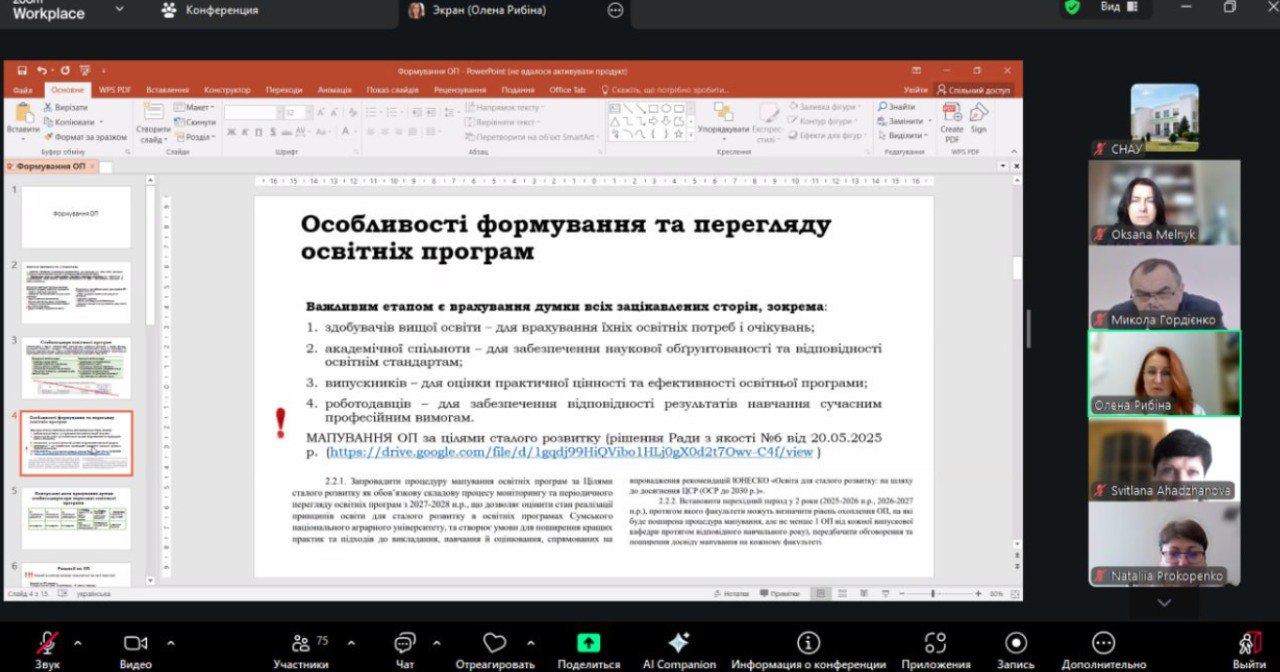Click the Record icon
Screen dimensions: 1280x672
(1016, 643)
